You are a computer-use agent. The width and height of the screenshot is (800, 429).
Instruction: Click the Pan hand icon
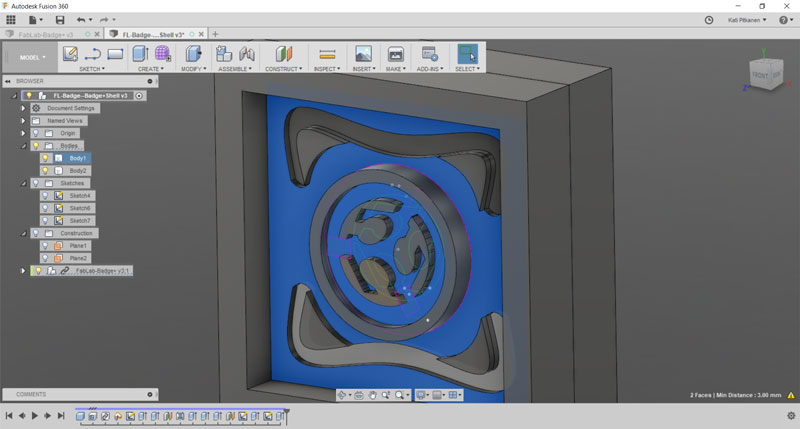(x=372, y=395)
